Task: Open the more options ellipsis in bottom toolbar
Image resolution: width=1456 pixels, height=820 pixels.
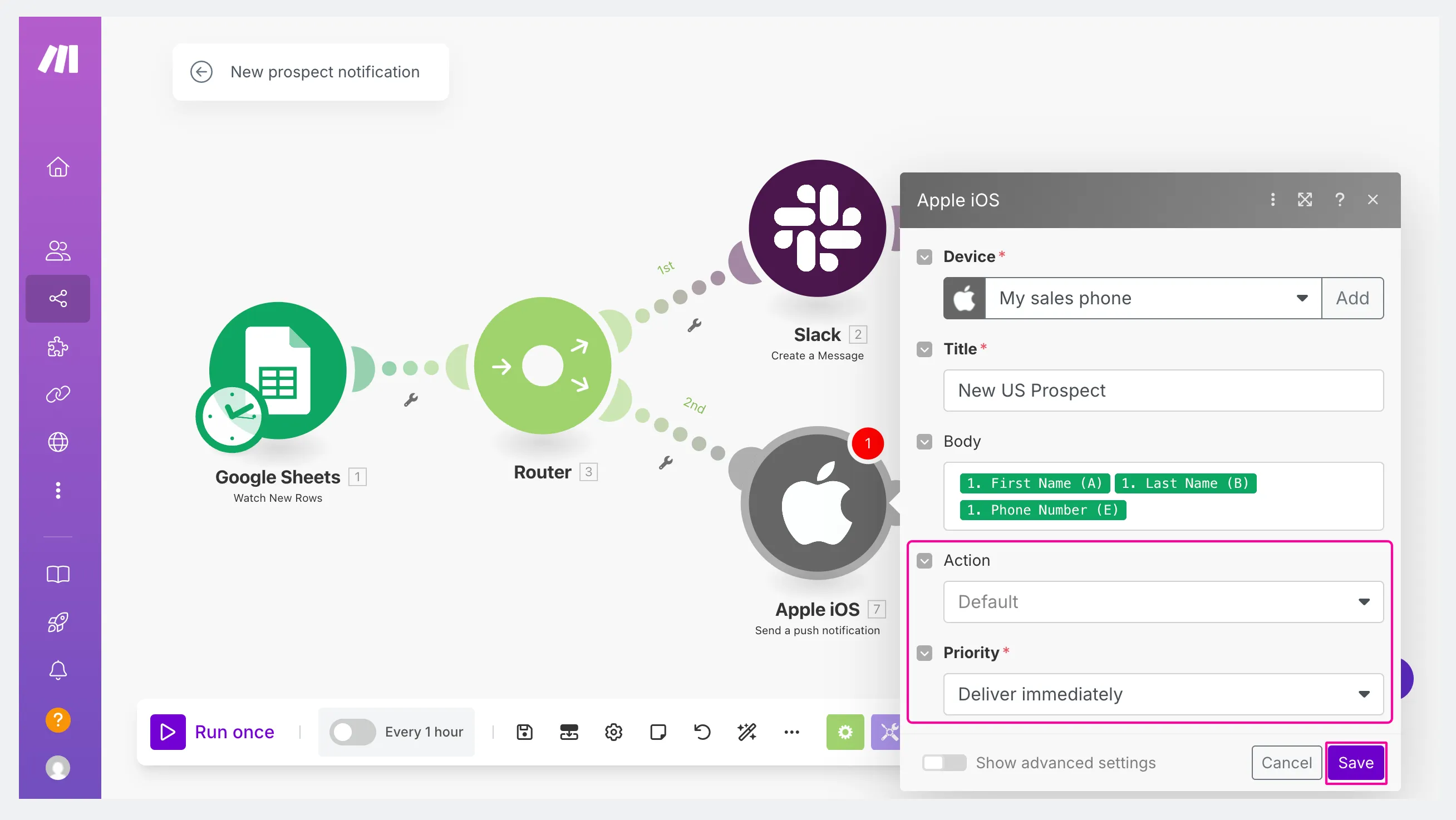Action: coord(791,732)
